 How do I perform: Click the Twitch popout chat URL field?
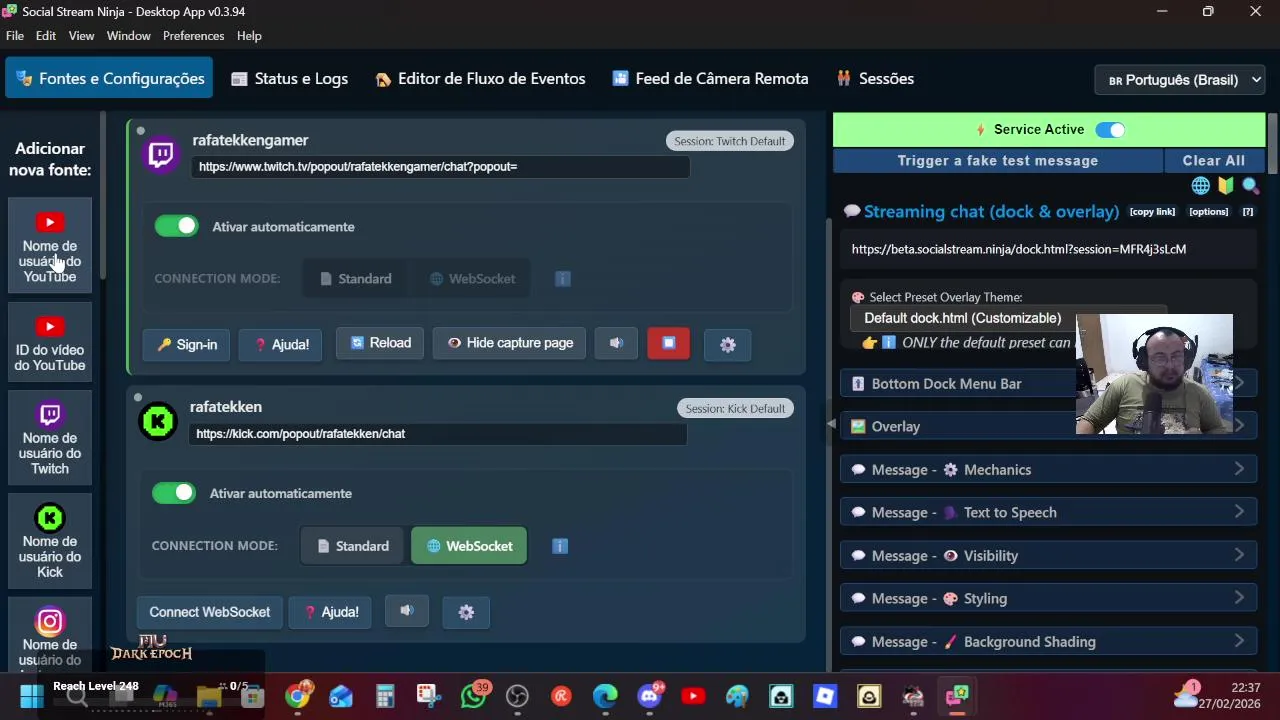pyautogui.click(x=440, y=167)
